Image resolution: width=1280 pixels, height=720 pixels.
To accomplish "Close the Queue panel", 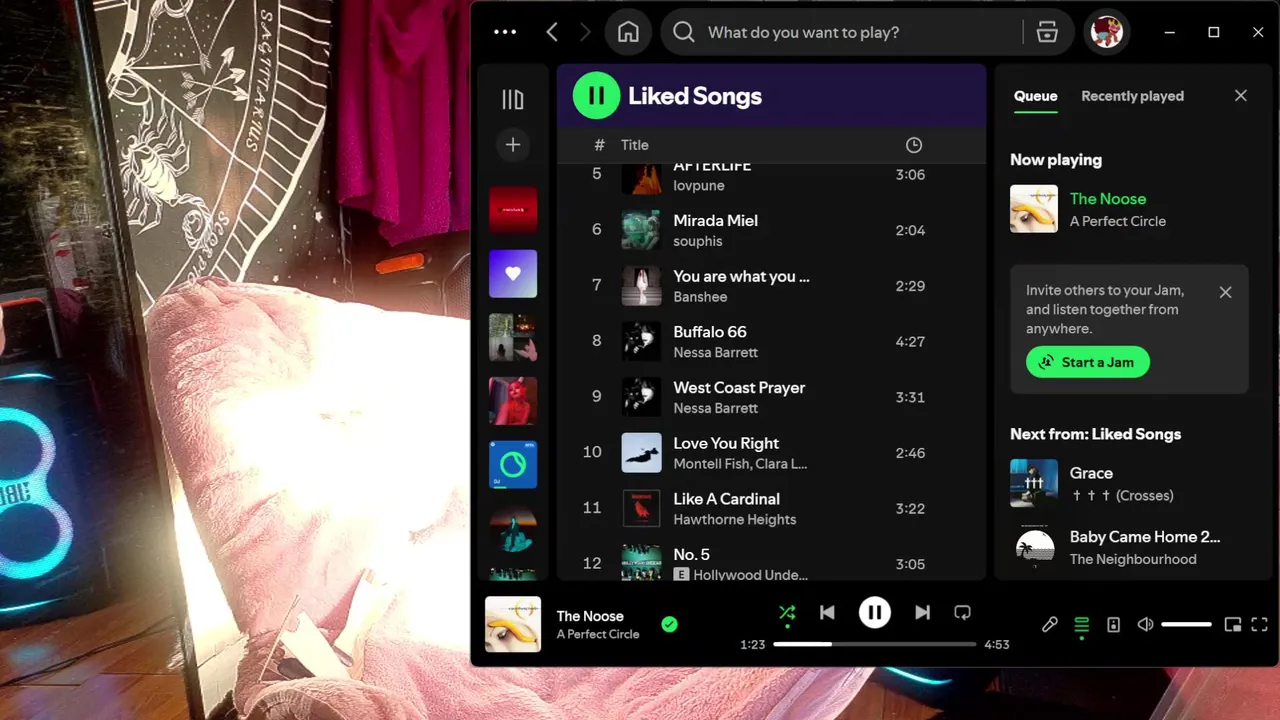I will [1241, 96].
